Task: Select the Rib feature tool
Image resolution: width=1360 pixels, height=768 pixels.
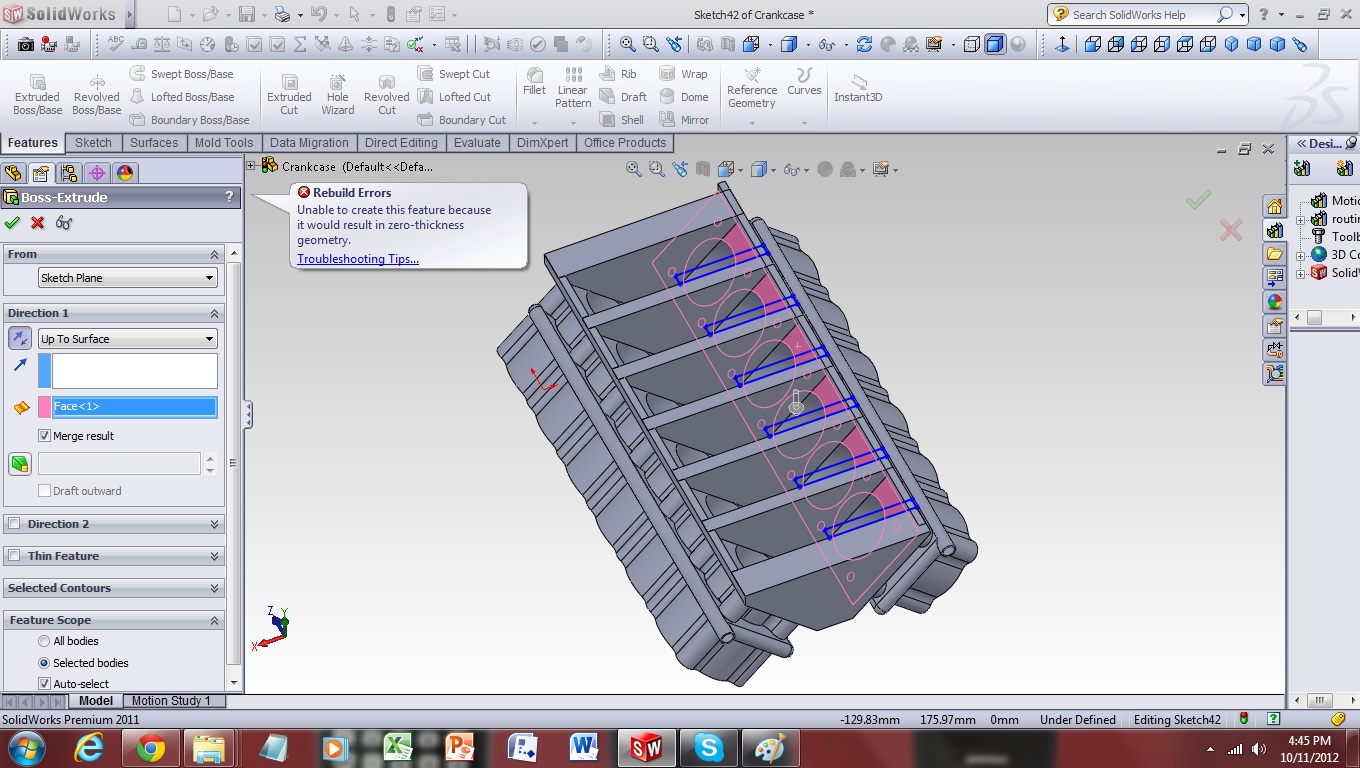Action: [618, 74]
